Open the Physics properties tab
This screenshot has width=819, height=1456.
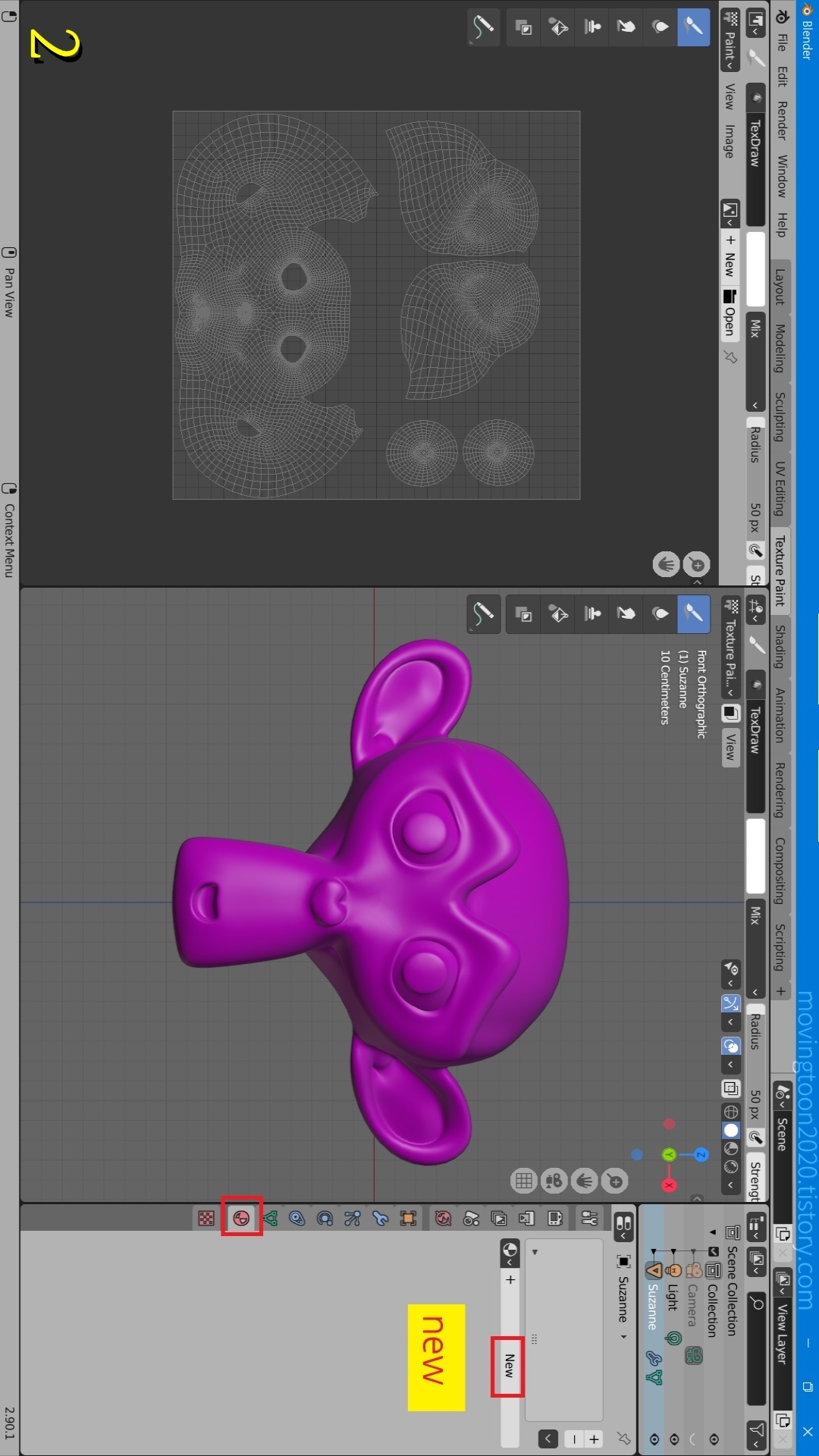pos(325,1219)
